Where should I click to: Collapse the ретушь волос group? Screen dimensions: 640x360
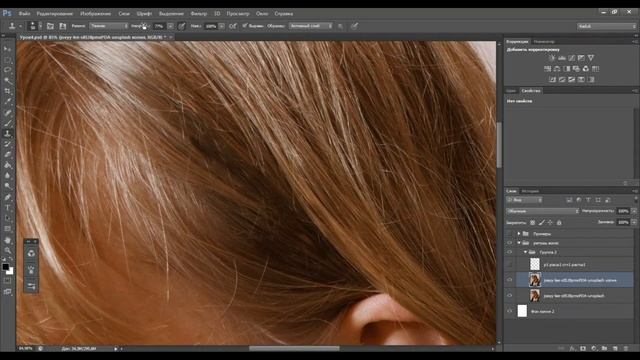[519, 243]
